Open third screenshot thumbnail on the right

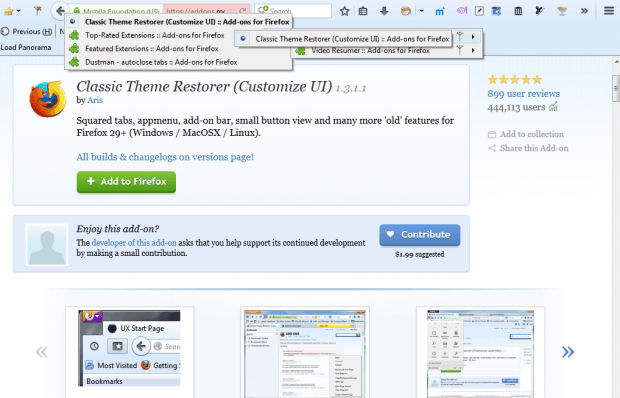click(x=480, y=353)
